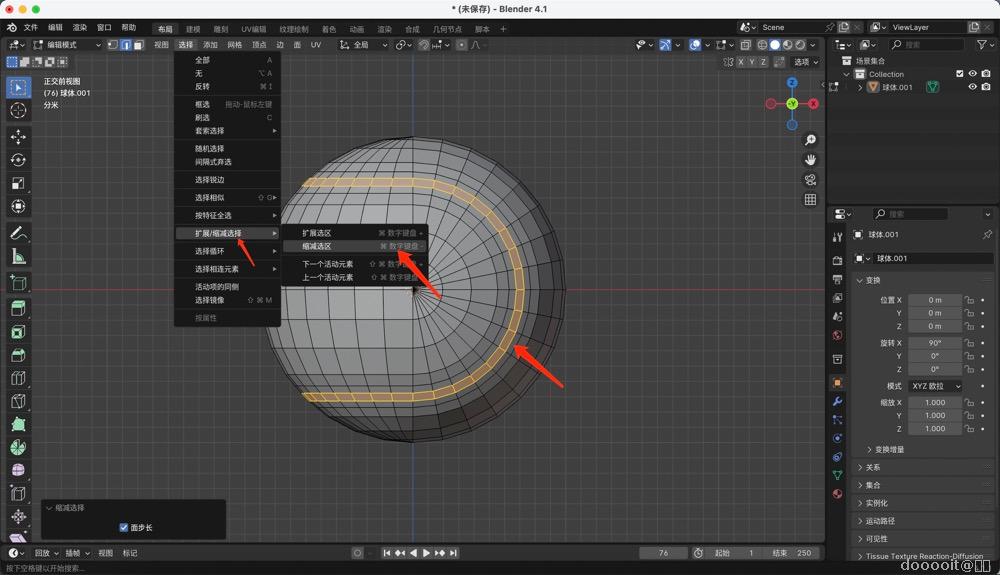The image size is (1000, 575).
Task: Enable face select mode
Action: pyautogui.click(x=137, y=45)
